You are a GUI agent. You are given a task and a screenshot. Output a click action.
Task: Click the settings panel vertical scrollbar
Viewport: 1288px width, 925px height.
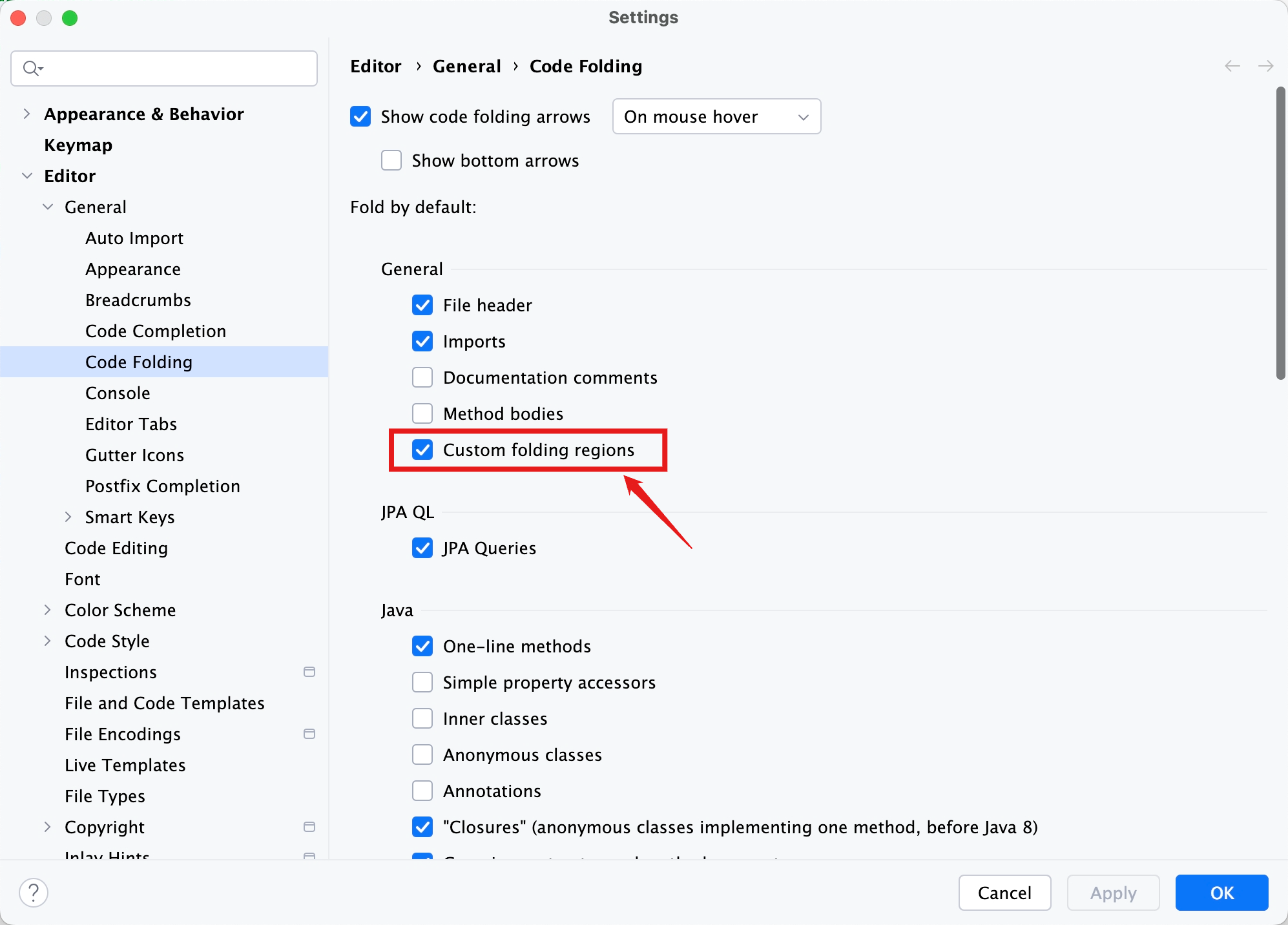pyautogui.click(x=1280, y=233)
